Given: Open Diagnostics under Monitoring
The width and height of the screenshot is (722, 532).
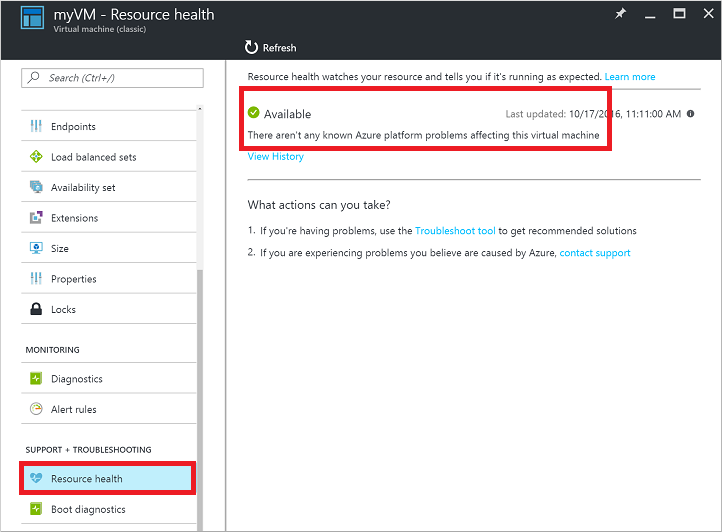Looking at the screenshot, I should 109,379.
